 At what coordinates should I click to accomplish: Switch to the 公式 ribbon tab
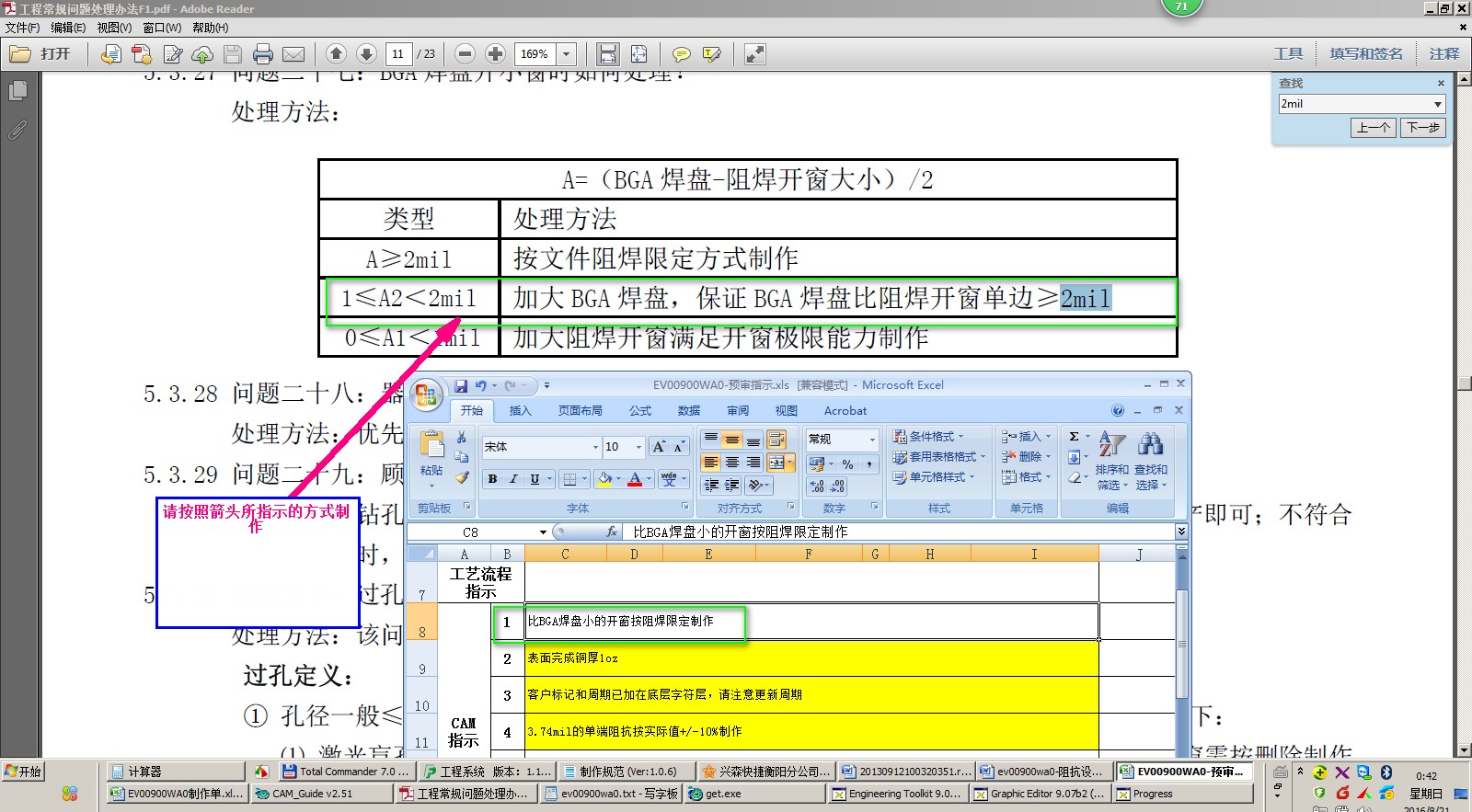point(640,411)
